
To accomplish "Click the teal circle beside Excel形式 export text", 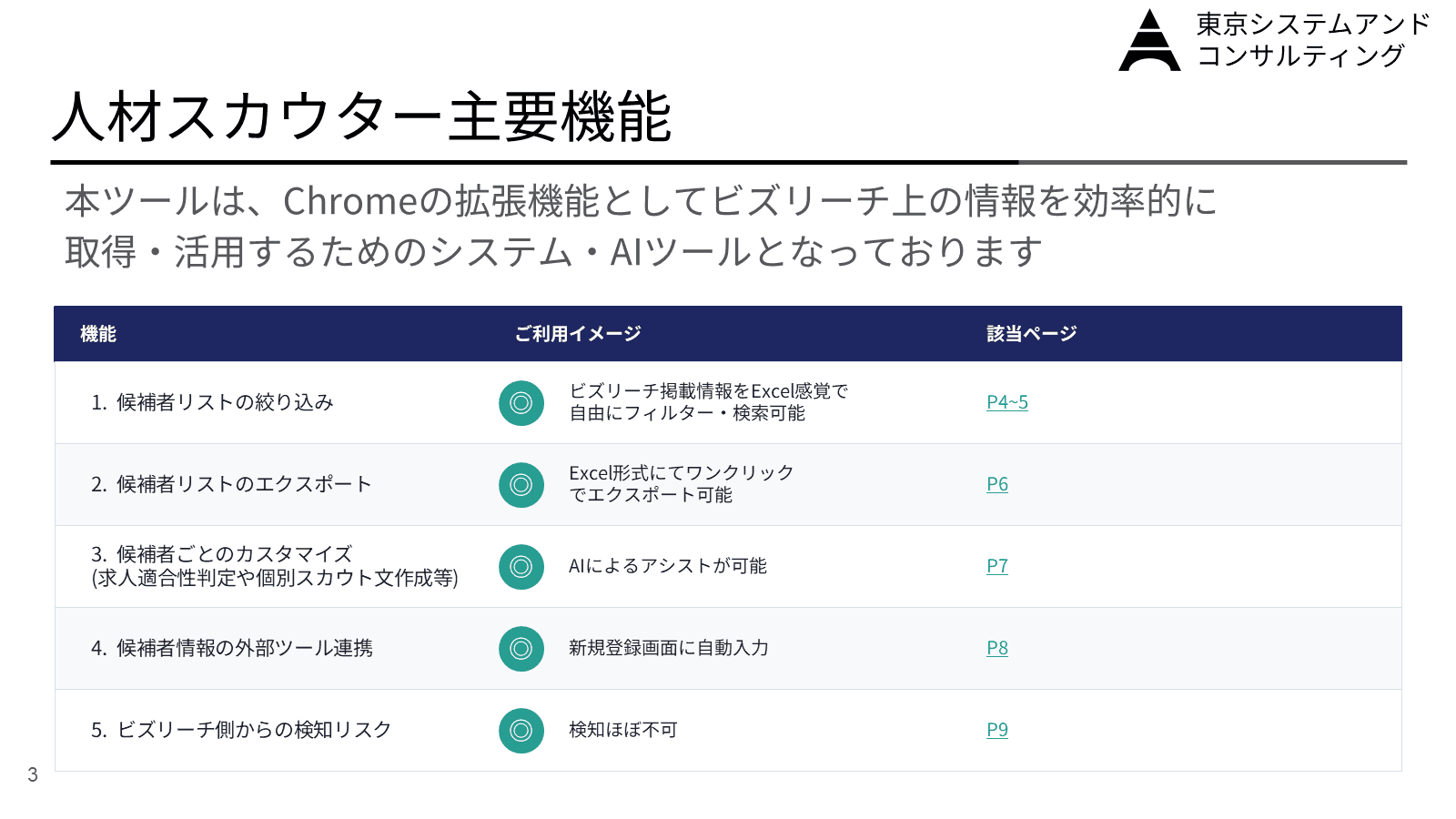I will click(521, 485).
